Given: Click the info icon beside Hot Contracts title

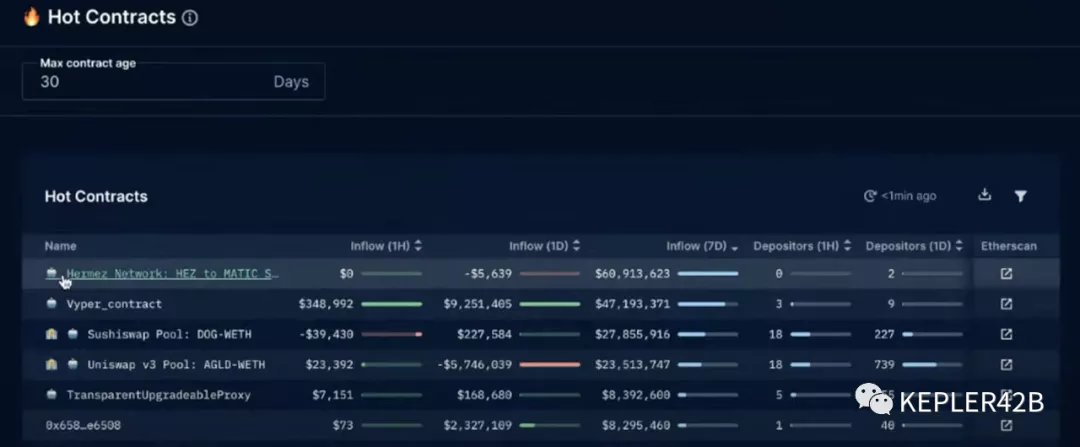Looking at the screenshot, I should click(191, 18).
